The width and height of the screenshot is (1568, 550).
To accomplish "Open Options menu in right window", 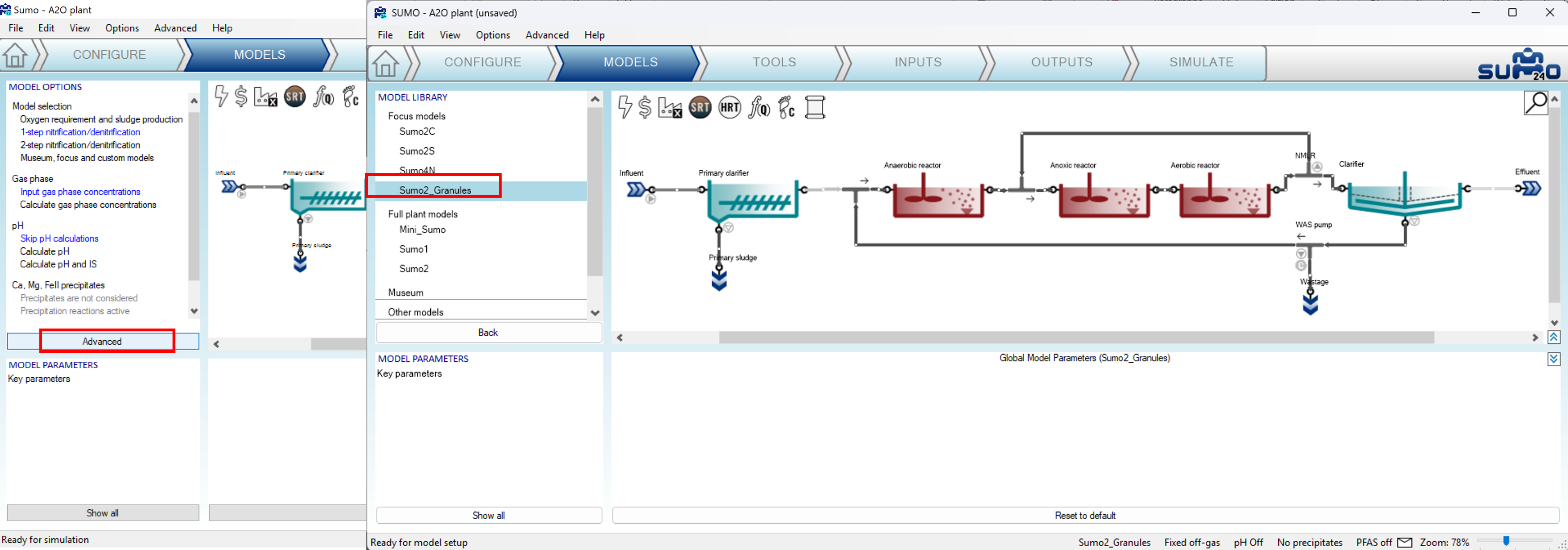I will pyautogui.click(x=493, y=35).
